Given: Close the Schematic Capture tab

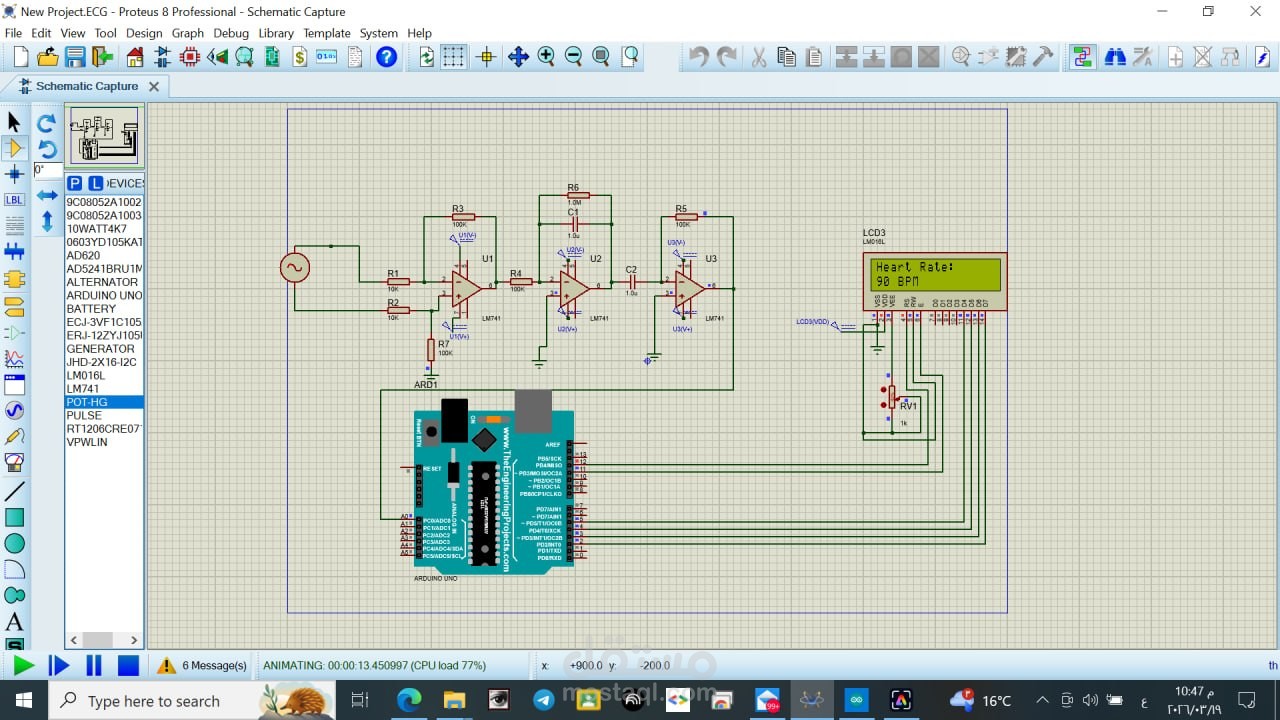Looking at the screenshot, I should point(154,87).
